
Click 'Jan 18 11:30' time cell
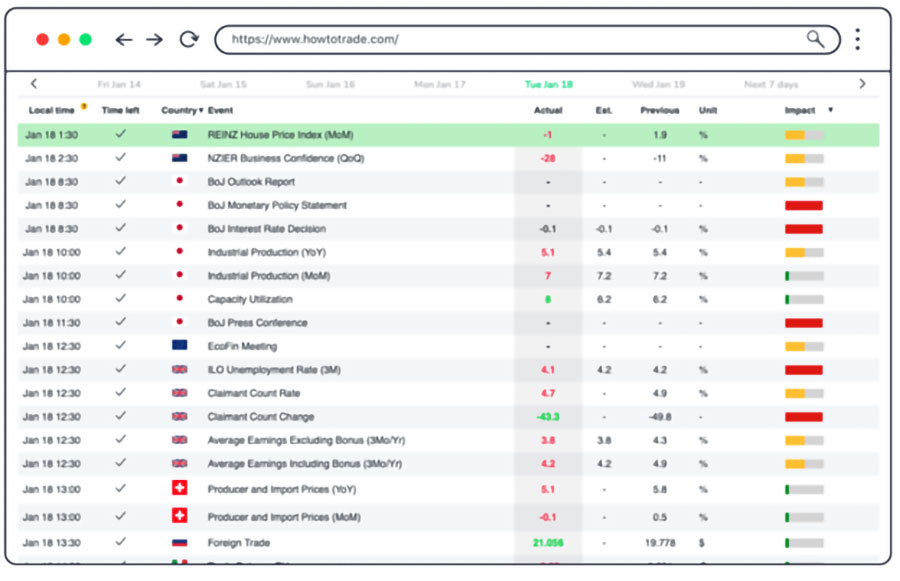pyautogui.click(x=52, y=323)
